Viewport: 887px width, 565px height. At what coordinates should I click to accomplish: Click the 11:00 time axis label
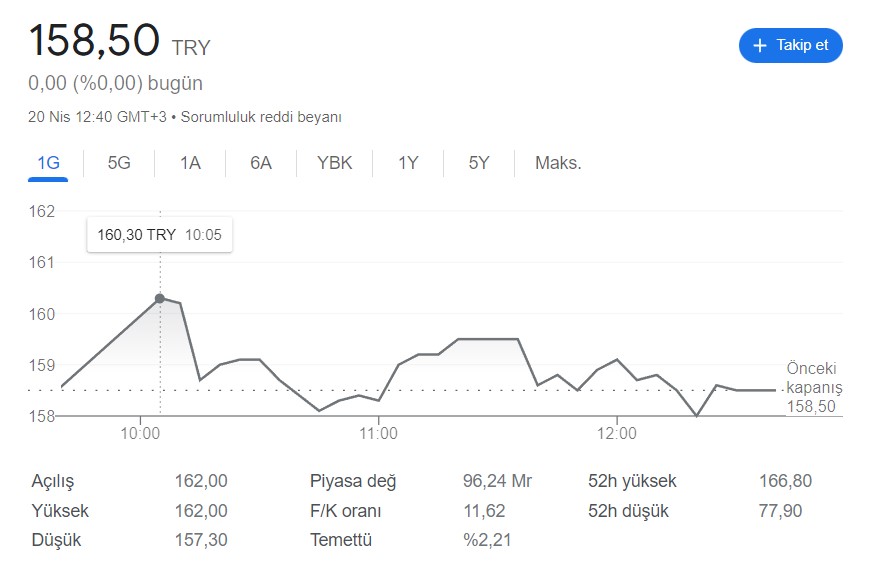[x=379, y=434]
